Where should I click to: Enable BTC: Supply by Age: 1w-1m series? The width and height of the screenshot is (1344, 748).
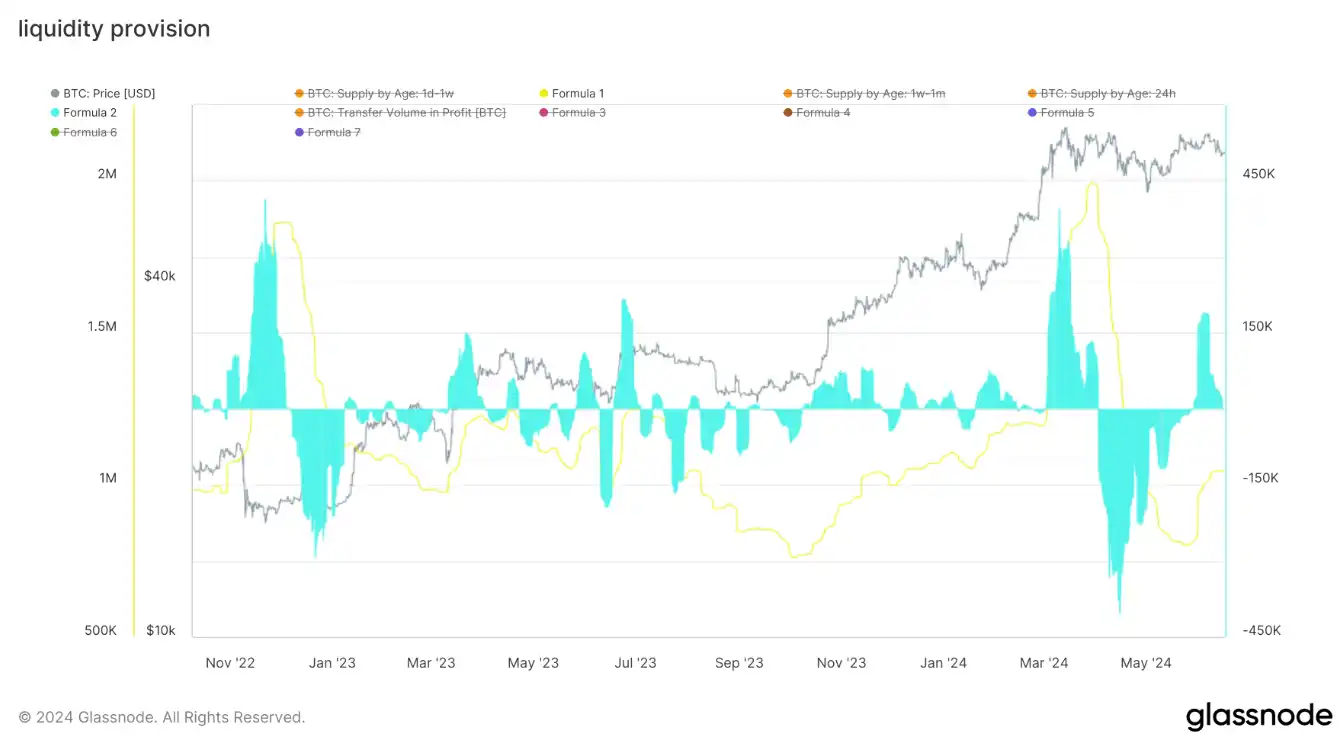[x=870, y=93]
